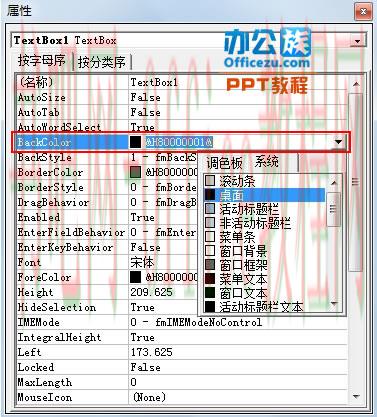
Task: Select the AutoWordSelect property row
Action: (x=182, y=127)
